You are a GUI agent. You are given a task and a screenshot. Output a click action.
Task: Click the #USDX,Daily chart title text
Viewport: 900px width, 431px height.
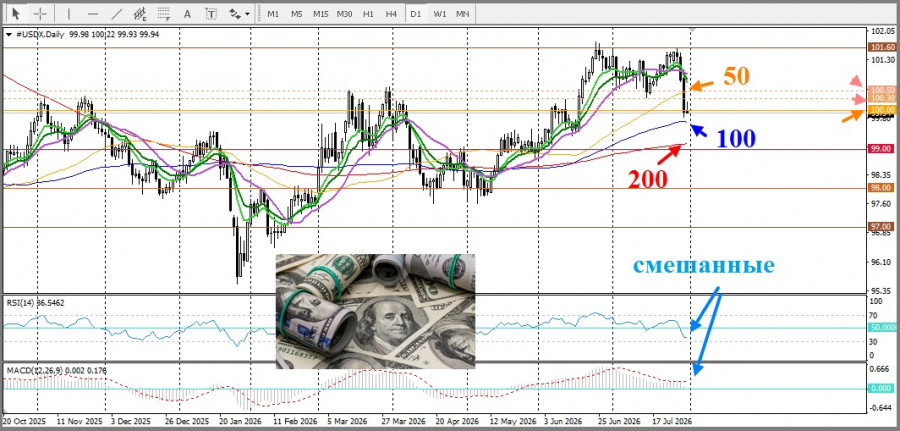pos(38,34)
